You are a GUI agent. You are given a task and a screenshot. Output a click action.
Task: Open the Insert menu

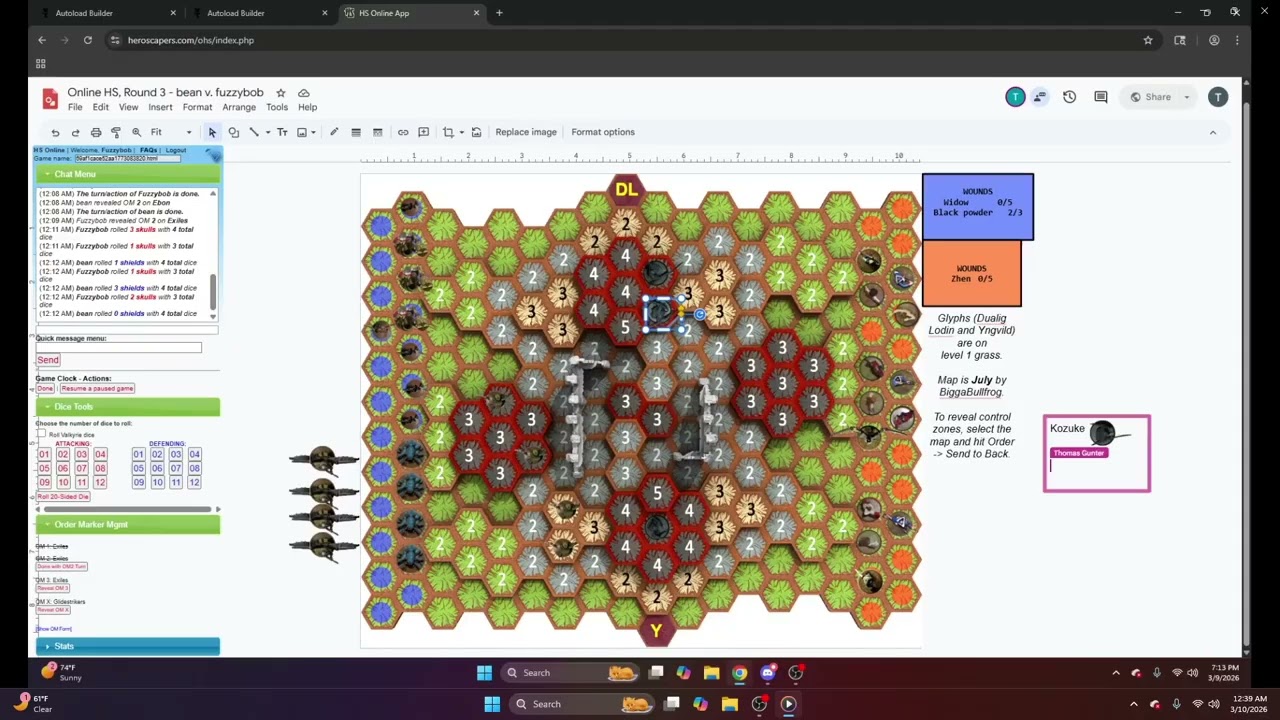[x=160, y=107]
